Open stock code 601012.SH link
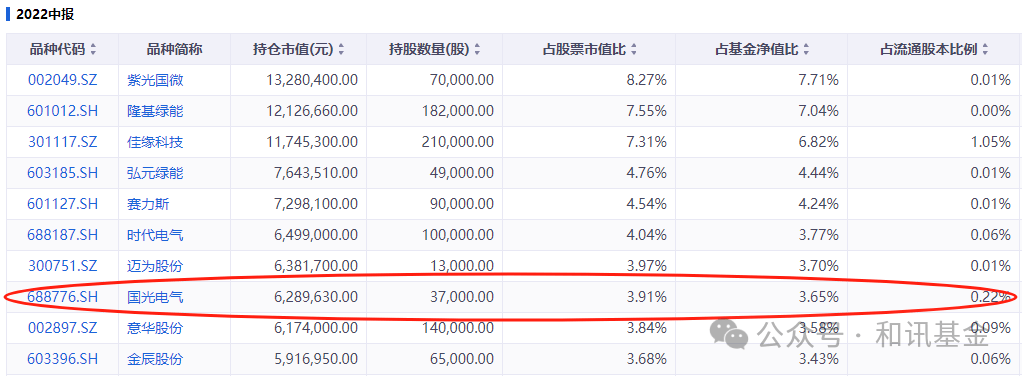Image resolution: width=1022 pixels, height=376 pixels. pos(63,111)
